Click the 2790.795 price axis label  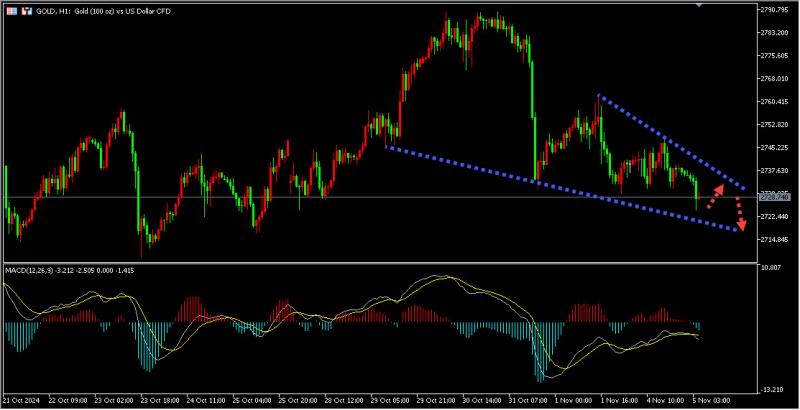click(x=776, y=10)
